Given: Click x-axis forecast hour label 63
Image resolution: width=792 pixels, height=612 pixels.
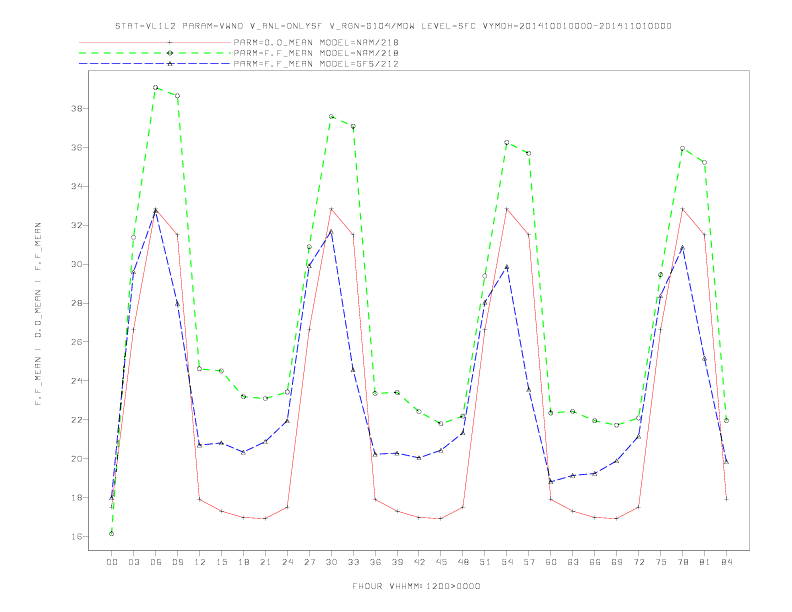Looking at the screenshot, I should click(573, 562).
